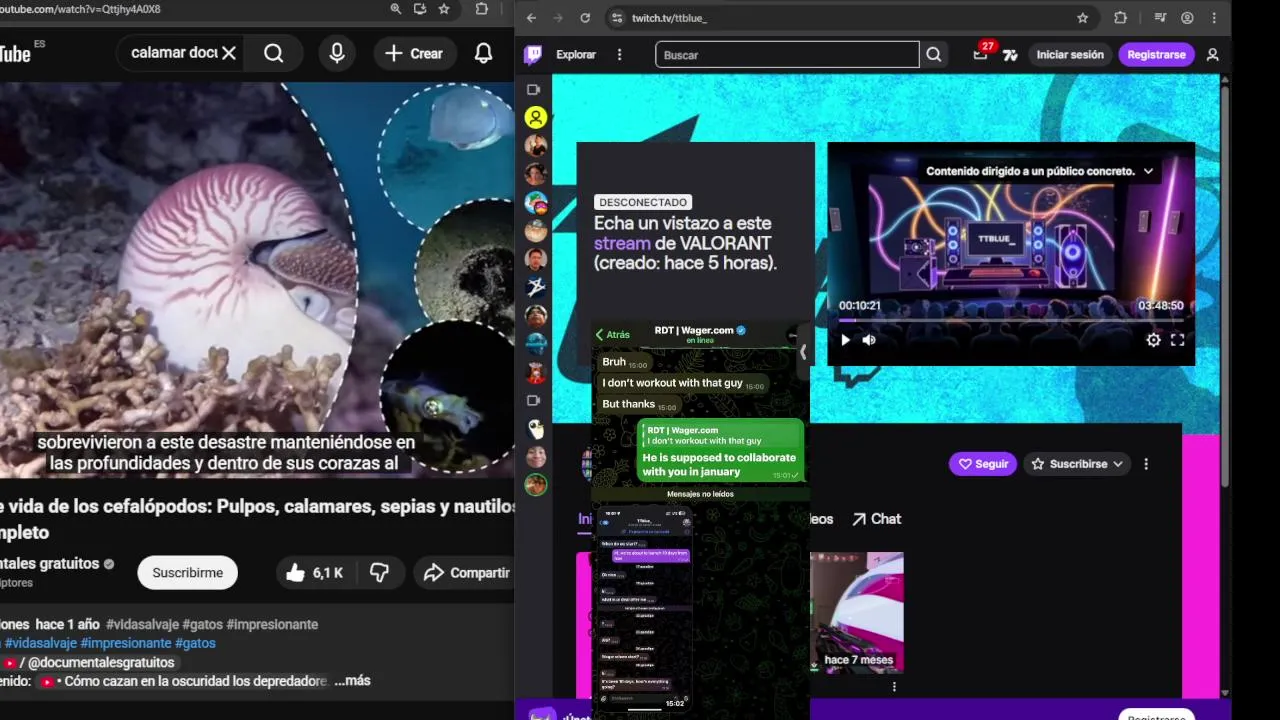This screenshot has height=720, width=1280.
Task: Toggle Twitch player fullscreen
Action: [x=1177, y=340]
